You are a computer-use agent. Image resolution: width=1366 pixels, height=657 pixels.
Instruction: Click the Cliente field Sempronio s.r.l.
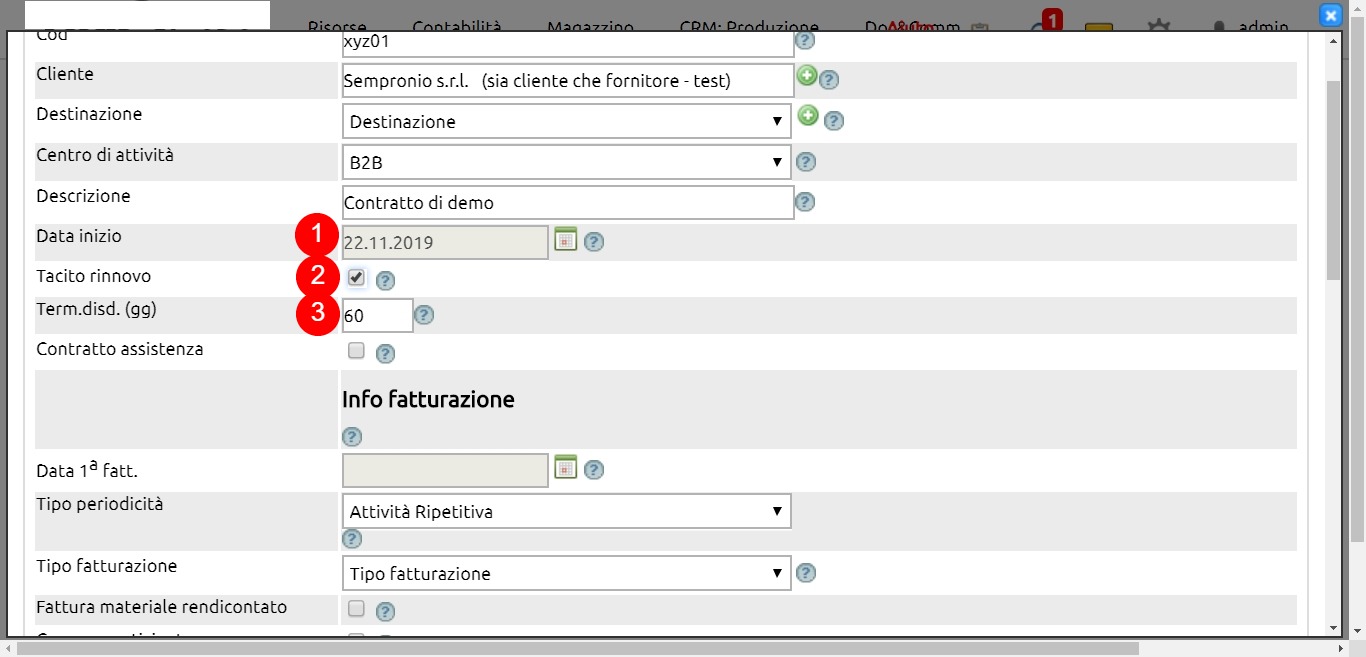567,81
